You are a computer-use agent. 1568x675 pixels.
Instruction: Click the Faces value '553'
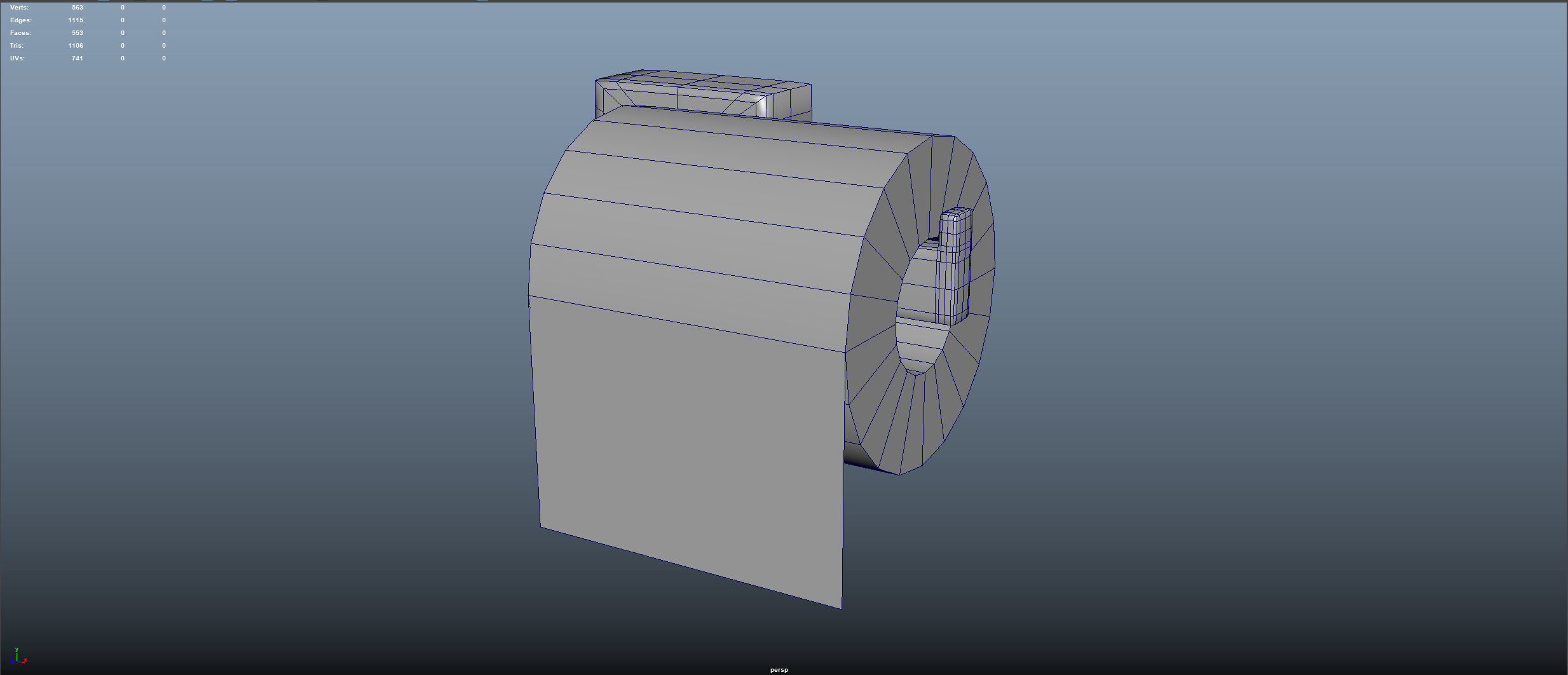pyautogui.click(x=78, y=33)
